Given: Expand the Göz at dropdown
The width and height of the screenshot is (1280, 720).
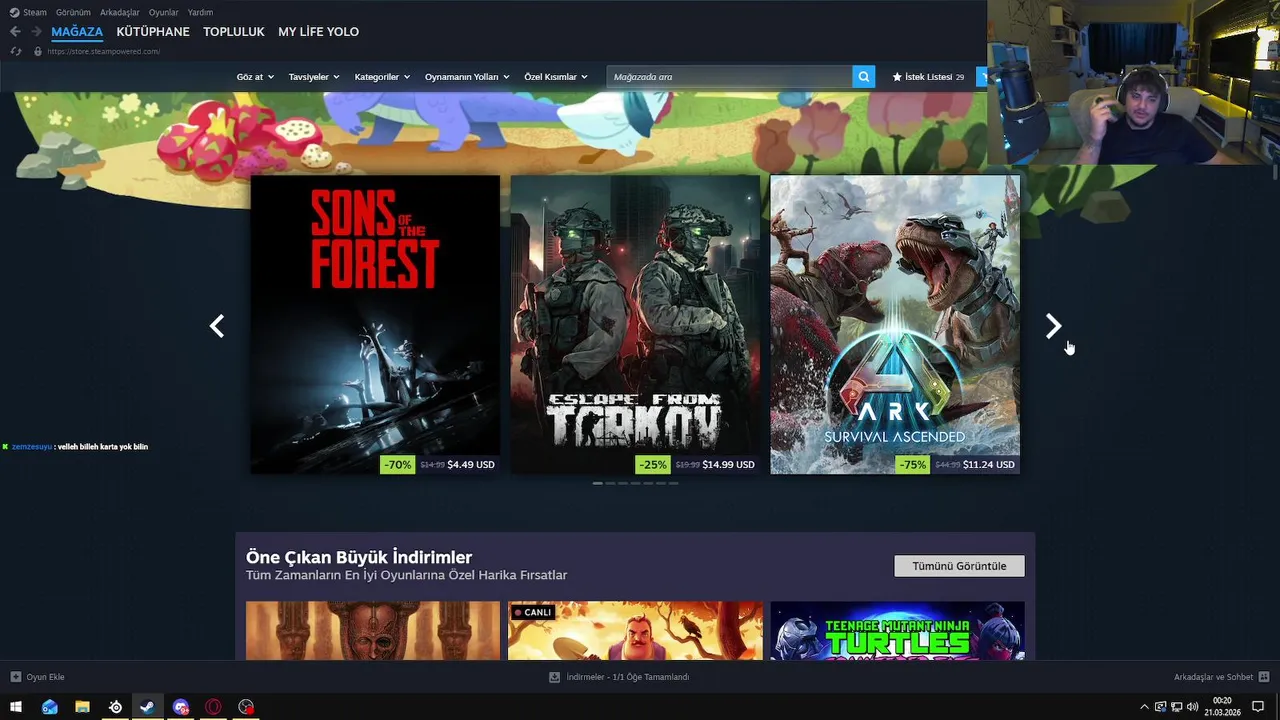Looking at the screenshot, I should 255,77.
